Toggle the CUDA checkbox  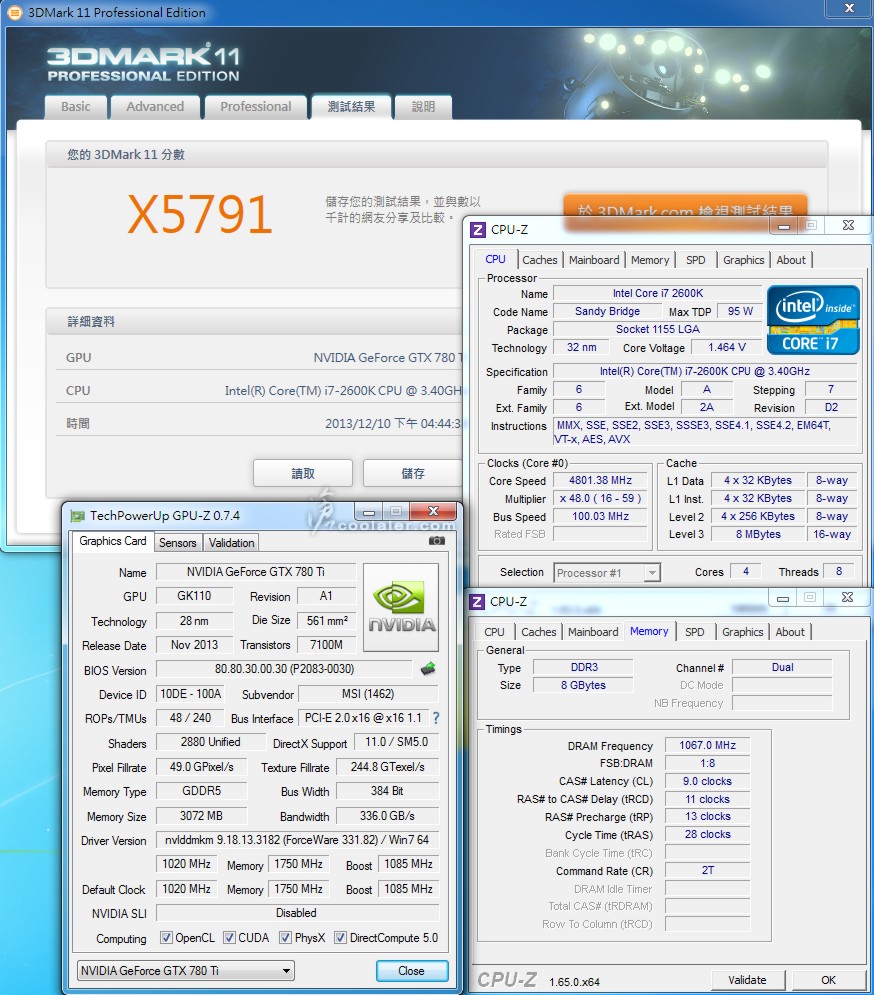(x=229, y=937)
